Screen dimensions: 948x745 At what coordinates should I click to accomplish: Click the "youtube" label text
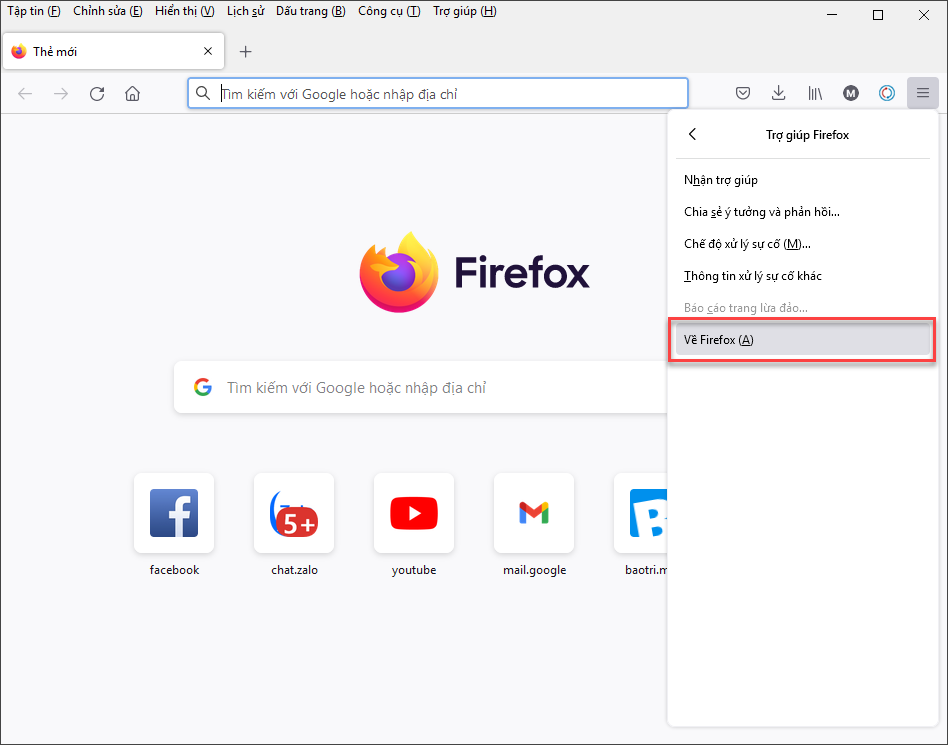[x=414, y=570]
